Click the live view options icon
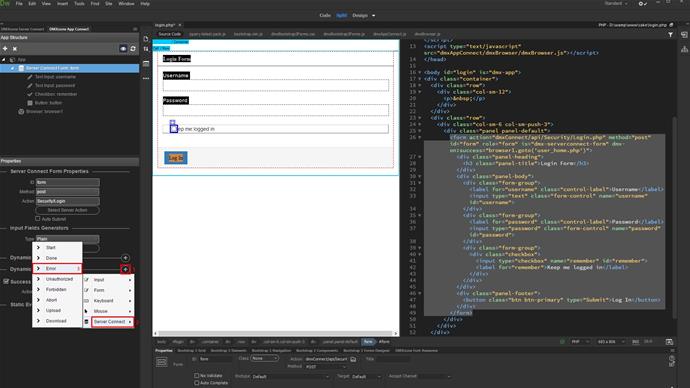Screen dimensions: 690x388 [146, 64]
